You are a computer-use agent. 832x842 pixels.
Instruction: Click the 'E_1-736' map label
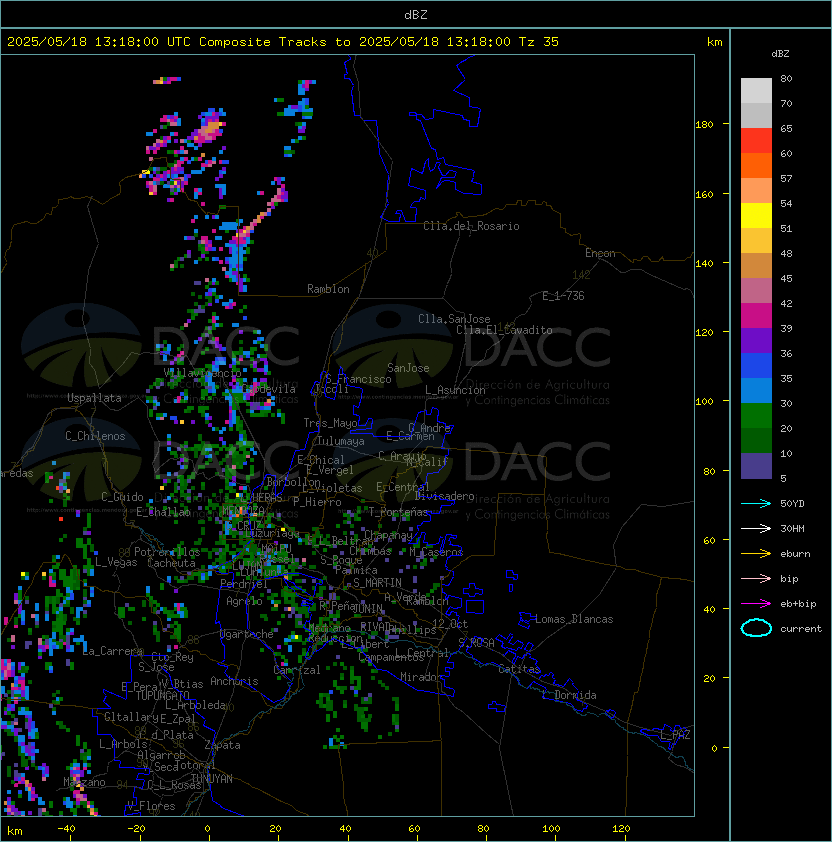coord(563,296)
